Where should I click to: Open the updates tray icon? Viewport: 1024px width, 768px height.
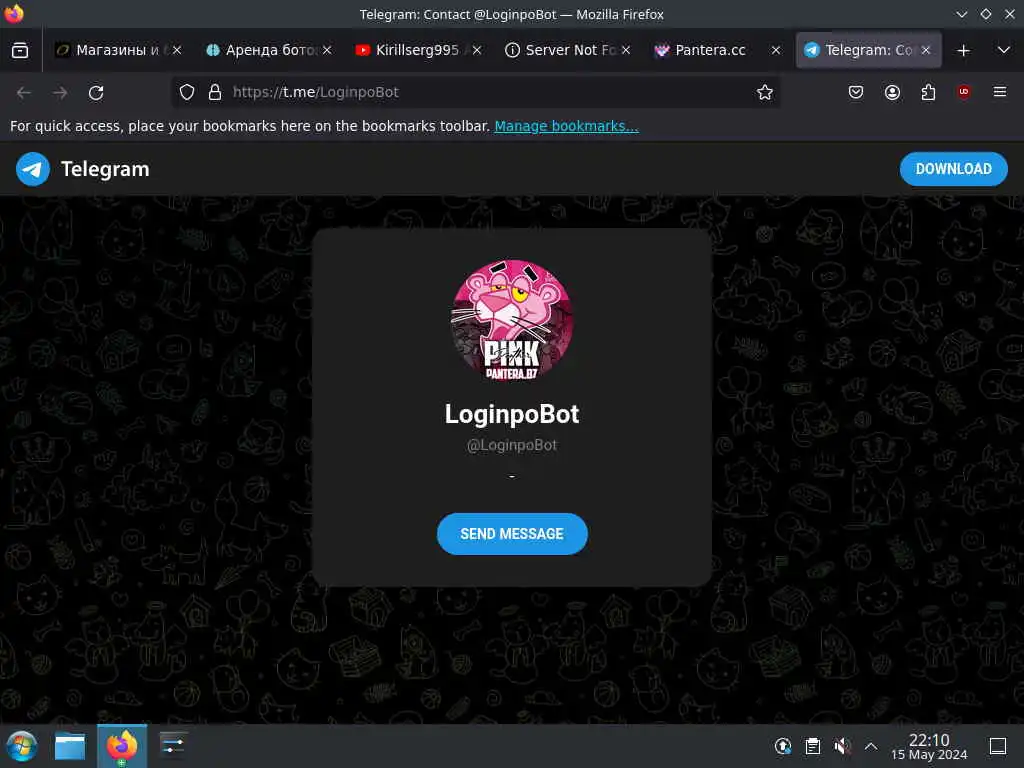tap(783, 746)
